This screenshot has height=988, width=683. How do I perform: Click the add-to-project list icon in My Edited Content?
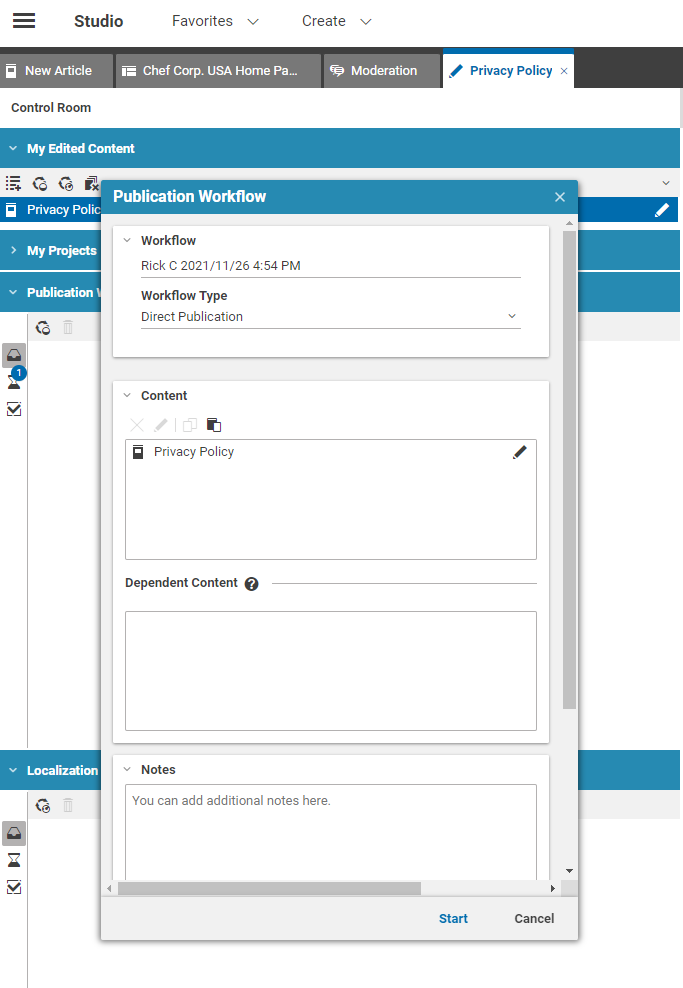(13, 183)
